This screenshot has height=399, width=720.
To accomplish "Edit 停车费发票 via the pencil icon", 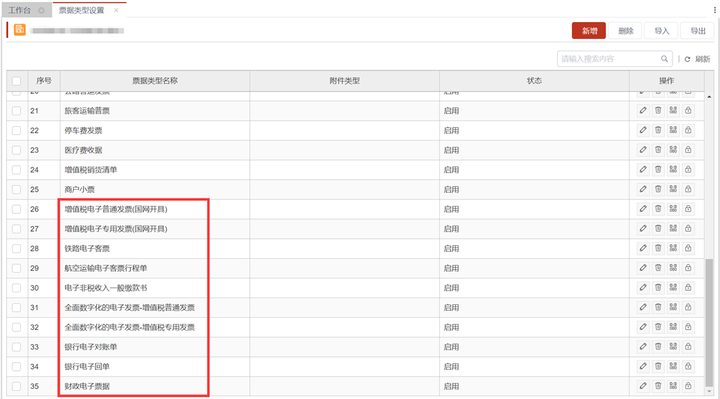I will click(x=643, y=130).
